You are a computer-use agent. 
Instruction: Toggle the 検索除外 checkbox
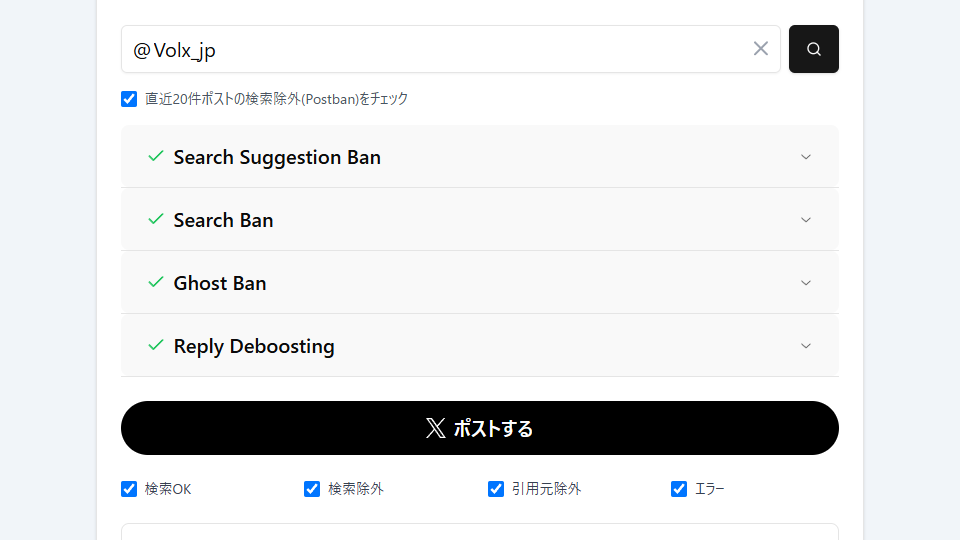[x=312, y=489]
